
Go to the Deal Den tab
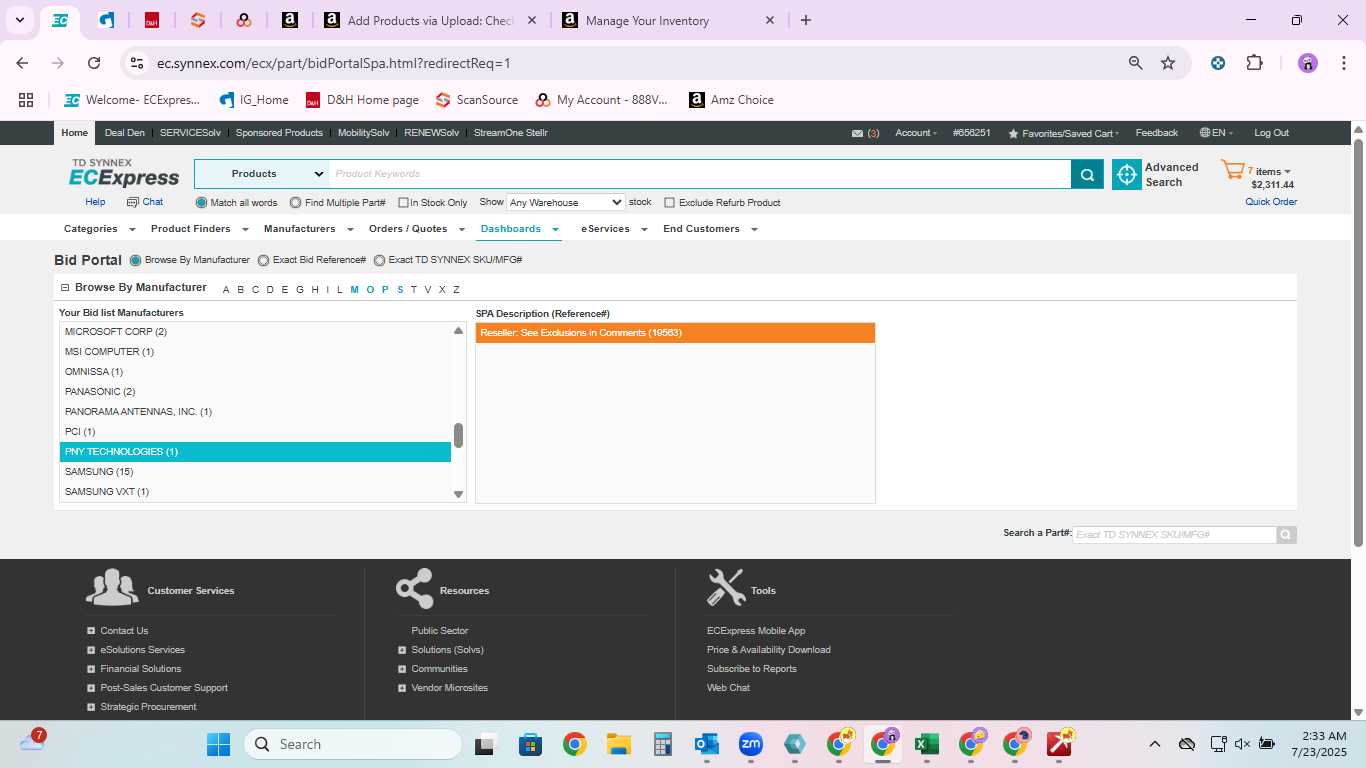click(125, 133)
